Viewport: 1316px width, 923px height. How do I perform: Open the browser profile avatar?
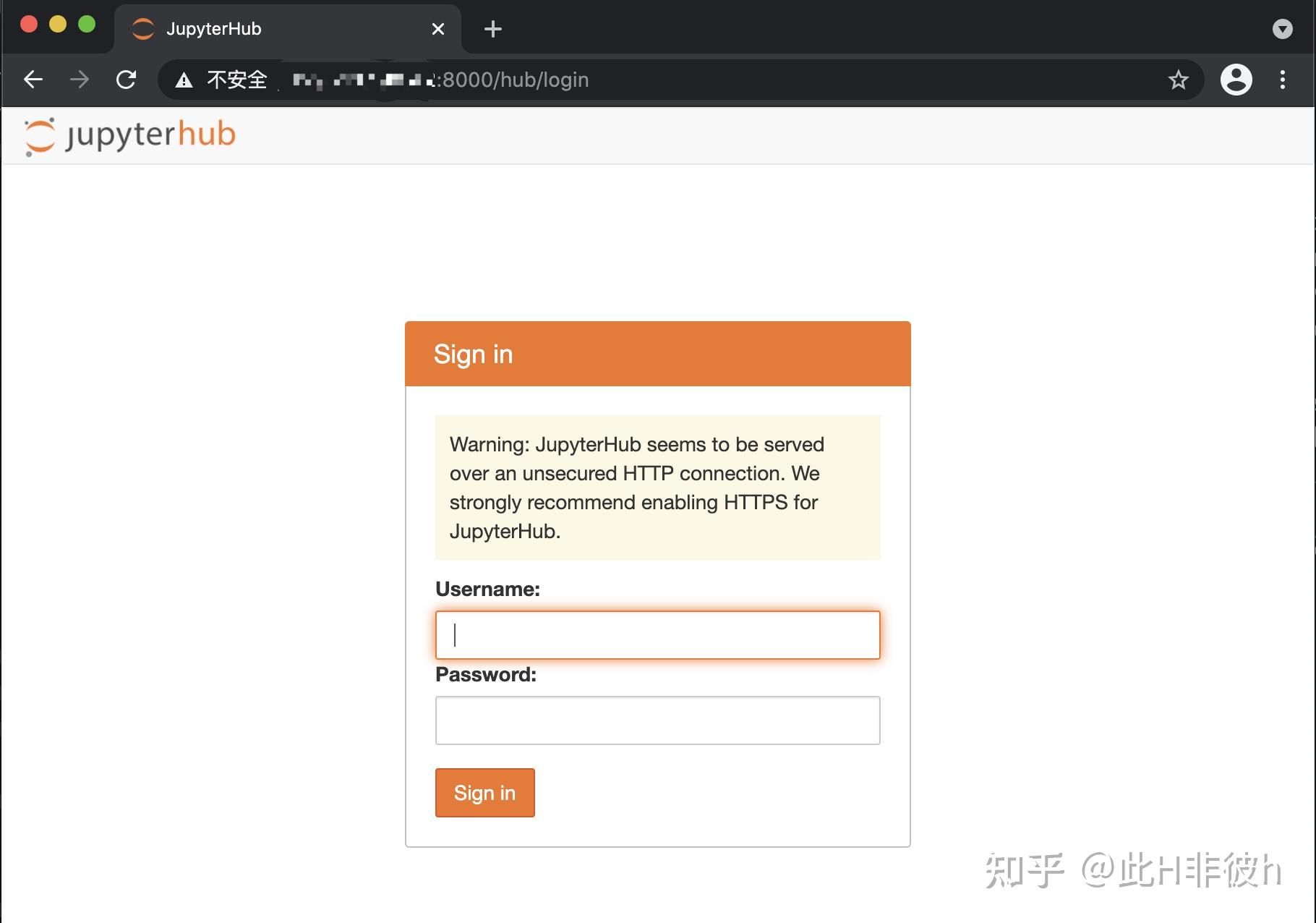coord(1235,80)
